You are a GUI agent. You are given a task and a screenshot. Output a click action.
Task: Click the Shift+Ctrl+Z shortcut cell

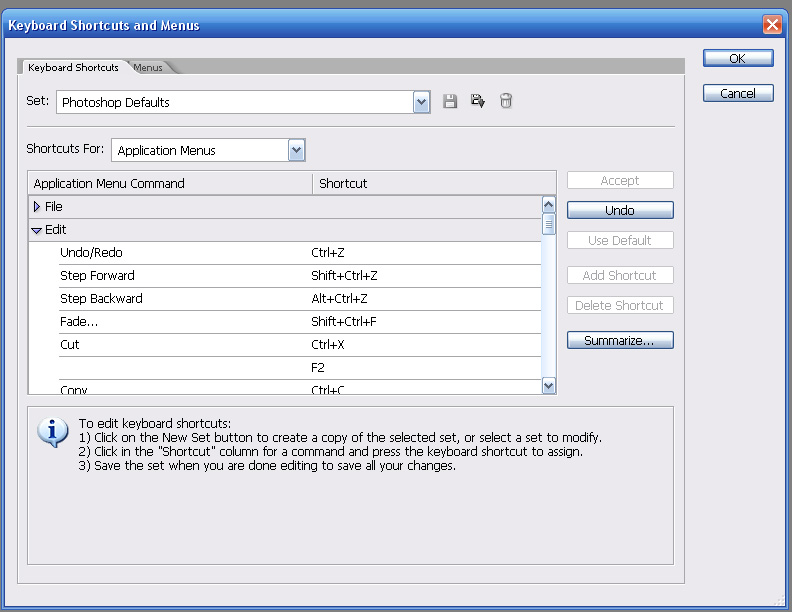pos(344,276)
